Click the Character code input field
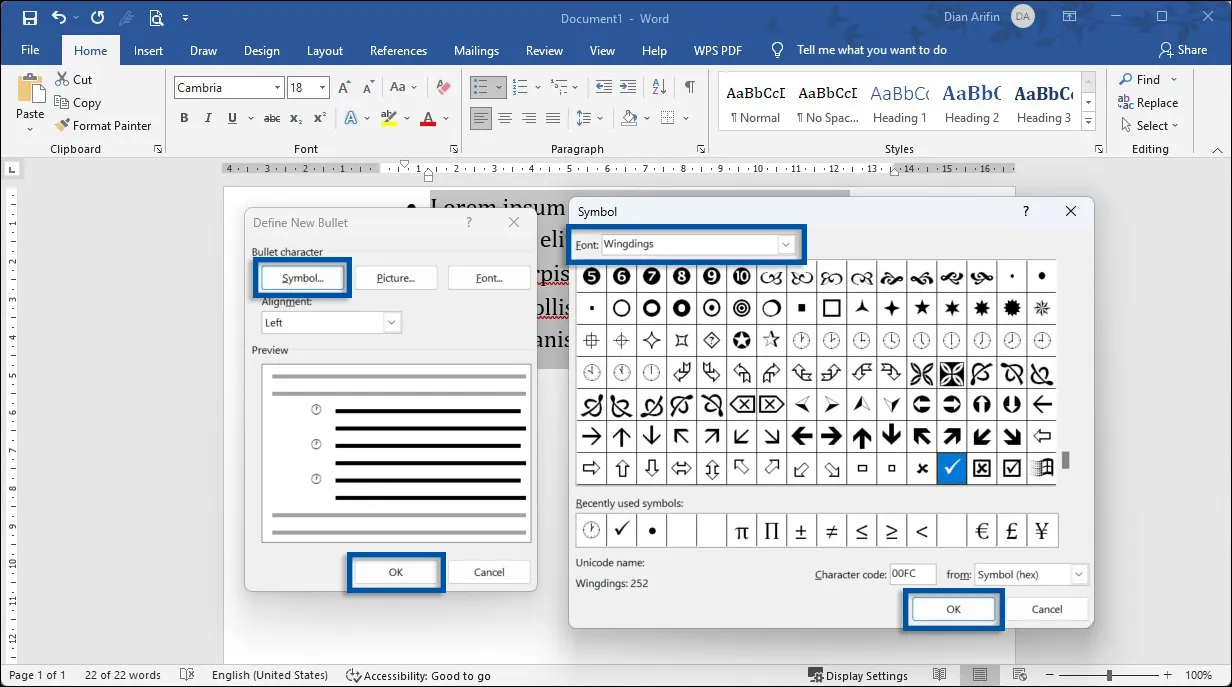Screen dimensions: 1232x687 pyautogui.click(x=912, y=575)
